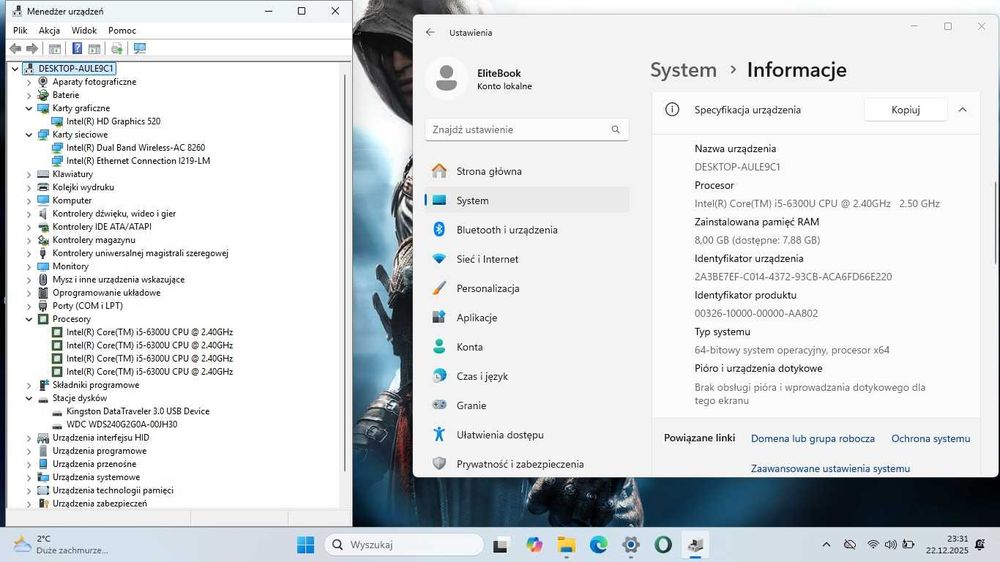Collapse the Stacje dysków category

(29, 398)
